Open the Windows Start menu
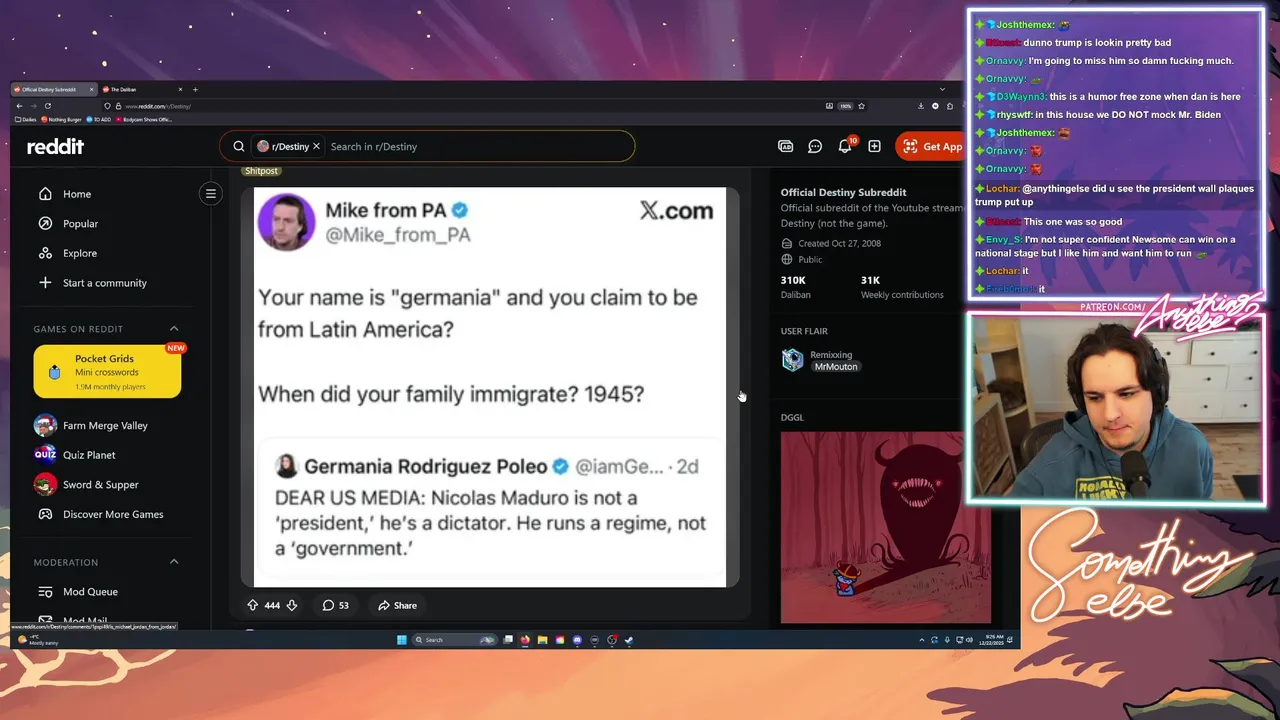1280x720 pixels. (x=402, y=640)
